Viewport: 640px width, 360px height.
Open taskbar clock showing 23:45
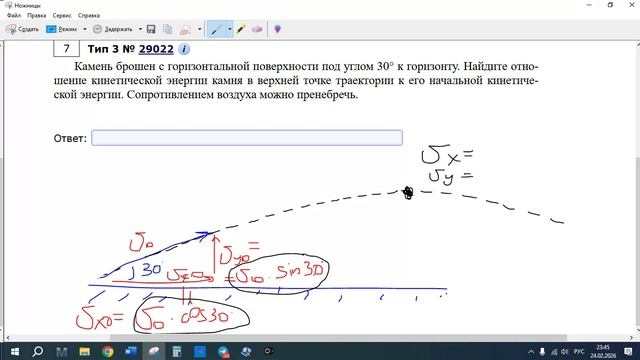603,351
